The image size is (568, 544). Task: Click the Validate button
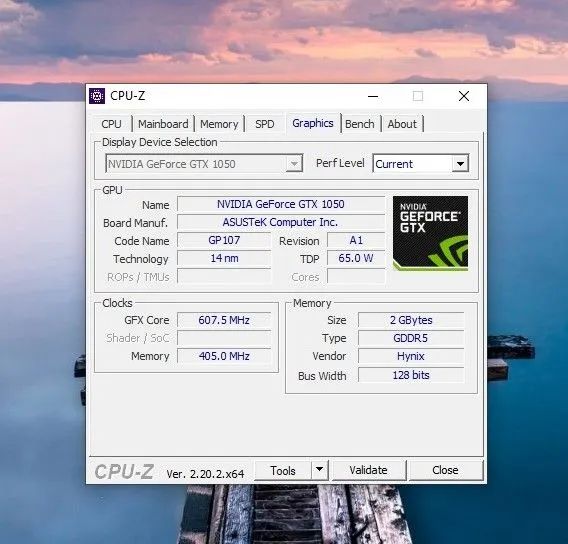tap(368, 470)
